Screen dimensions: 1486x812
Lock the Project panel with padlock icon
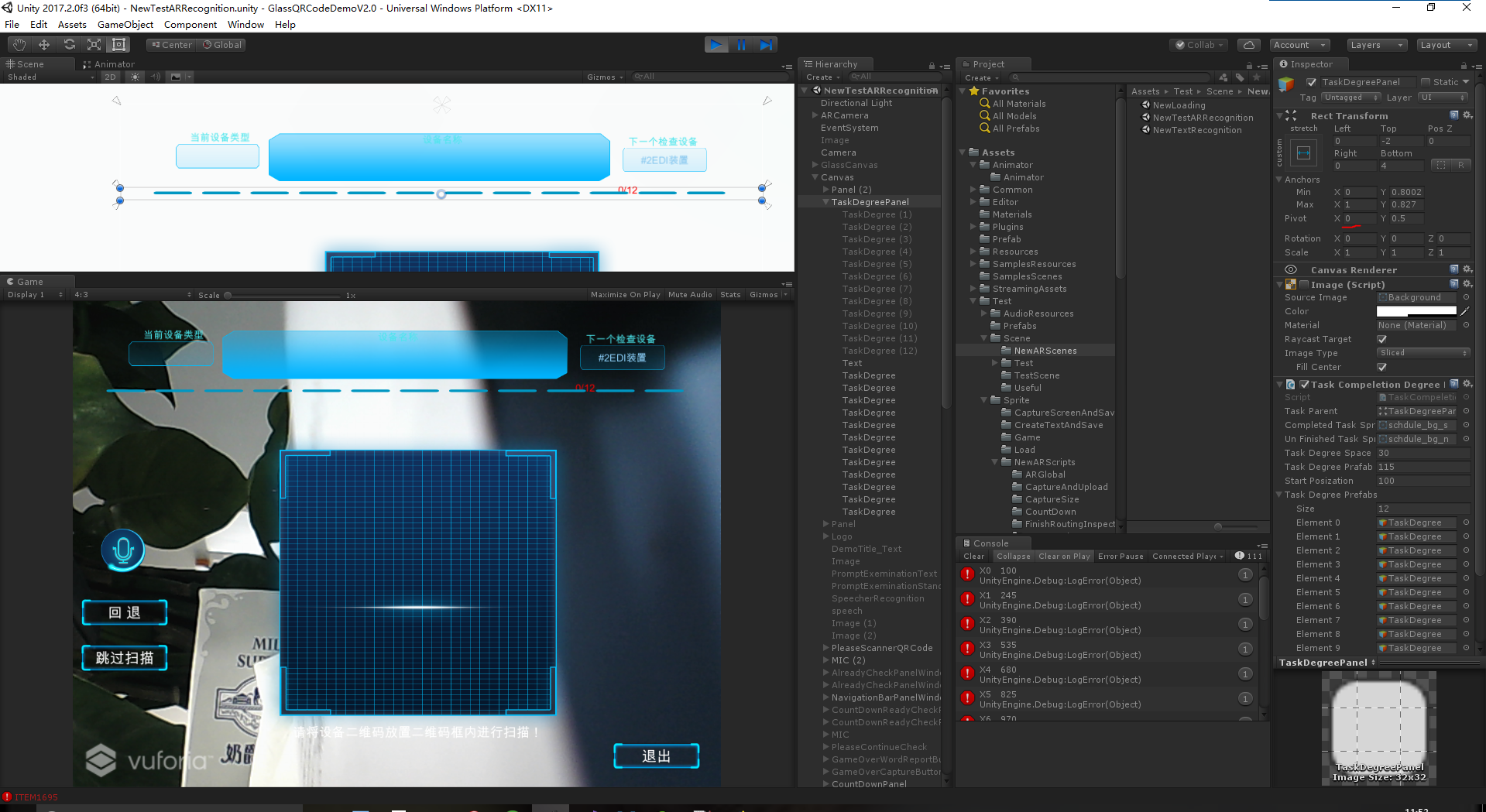click(x=1248, y=66)
